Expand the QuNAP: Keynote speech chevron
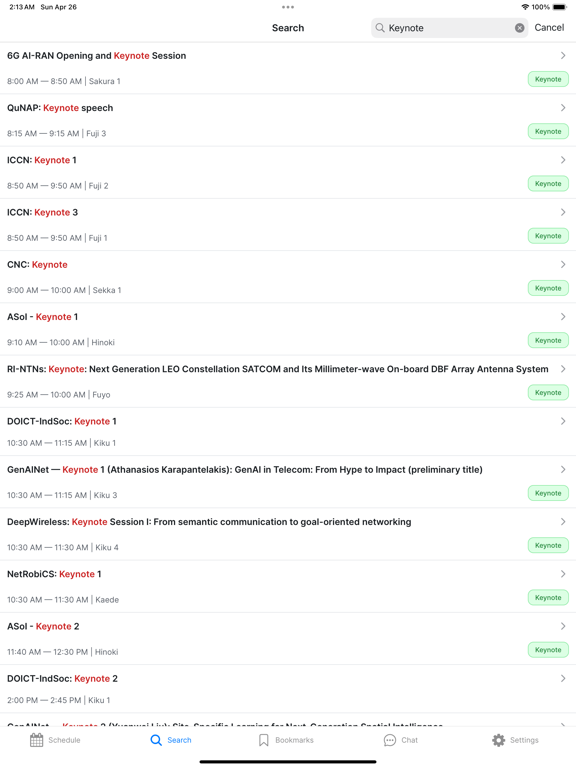 [563, 108]
